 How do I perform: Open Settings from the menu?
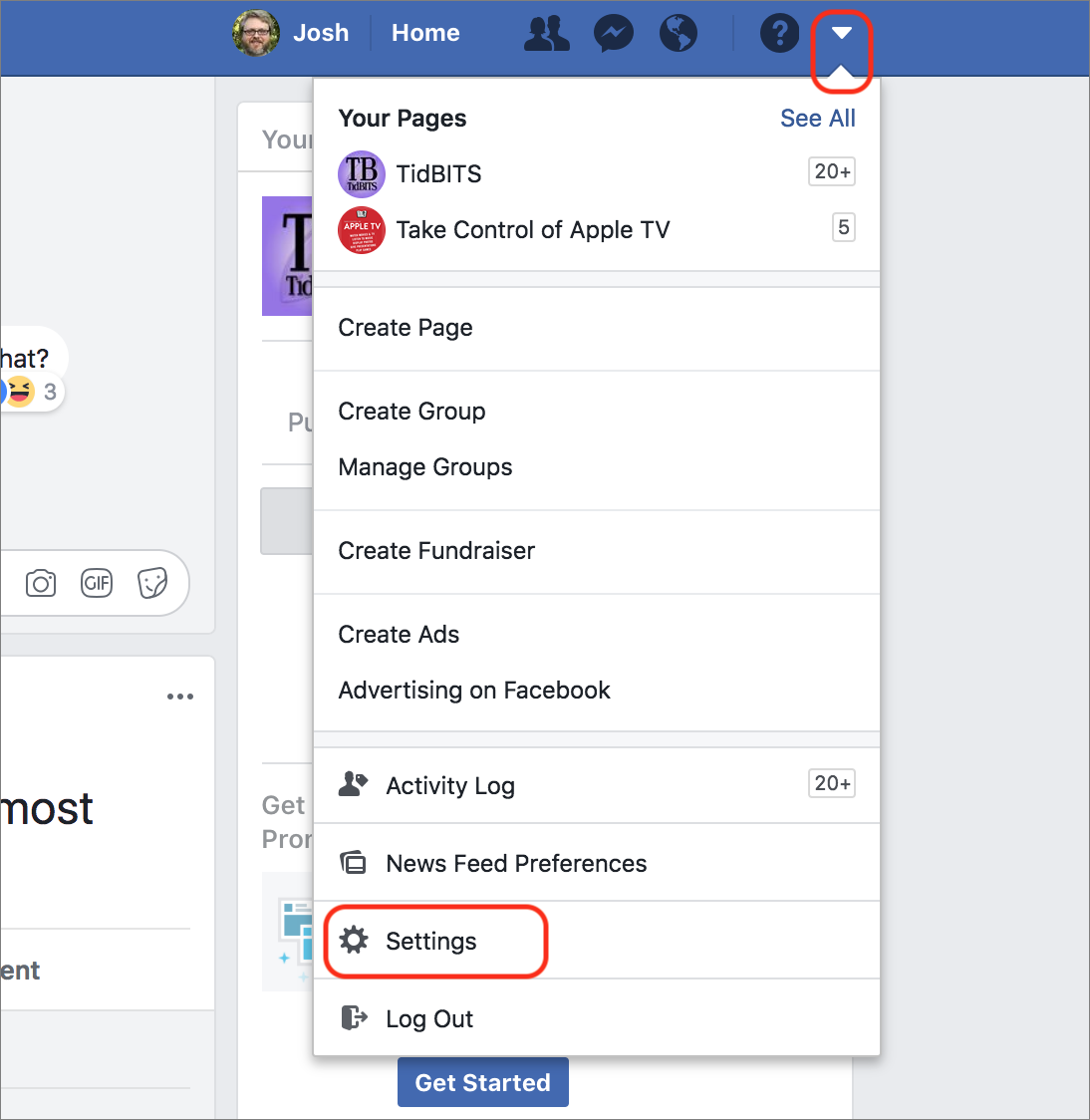tap(597, 941)
